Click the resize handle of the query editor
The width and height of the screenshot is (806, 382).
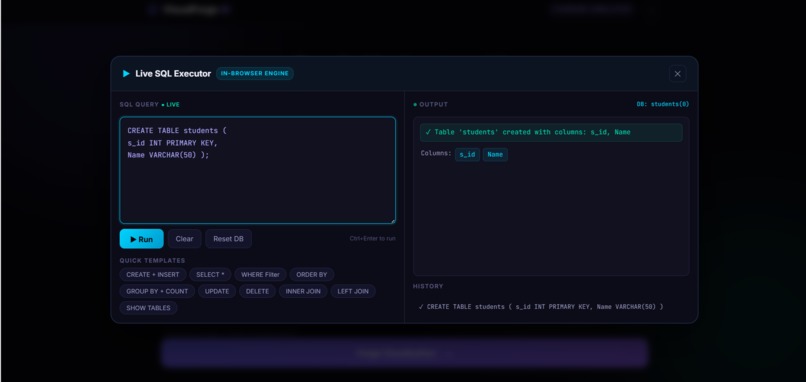(393, 222)
